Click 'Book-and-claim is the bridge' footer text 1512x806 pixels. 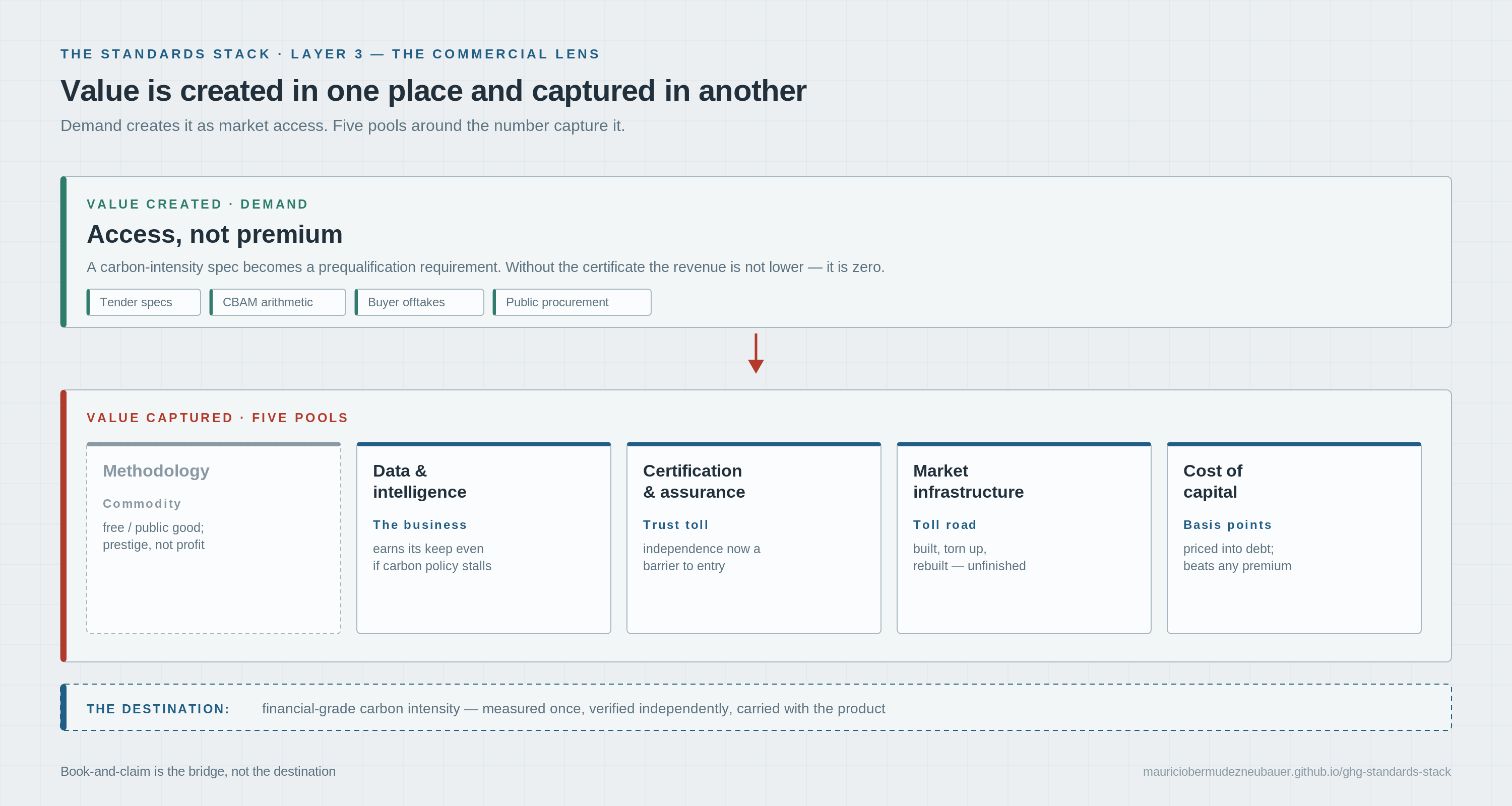(198, 771)
